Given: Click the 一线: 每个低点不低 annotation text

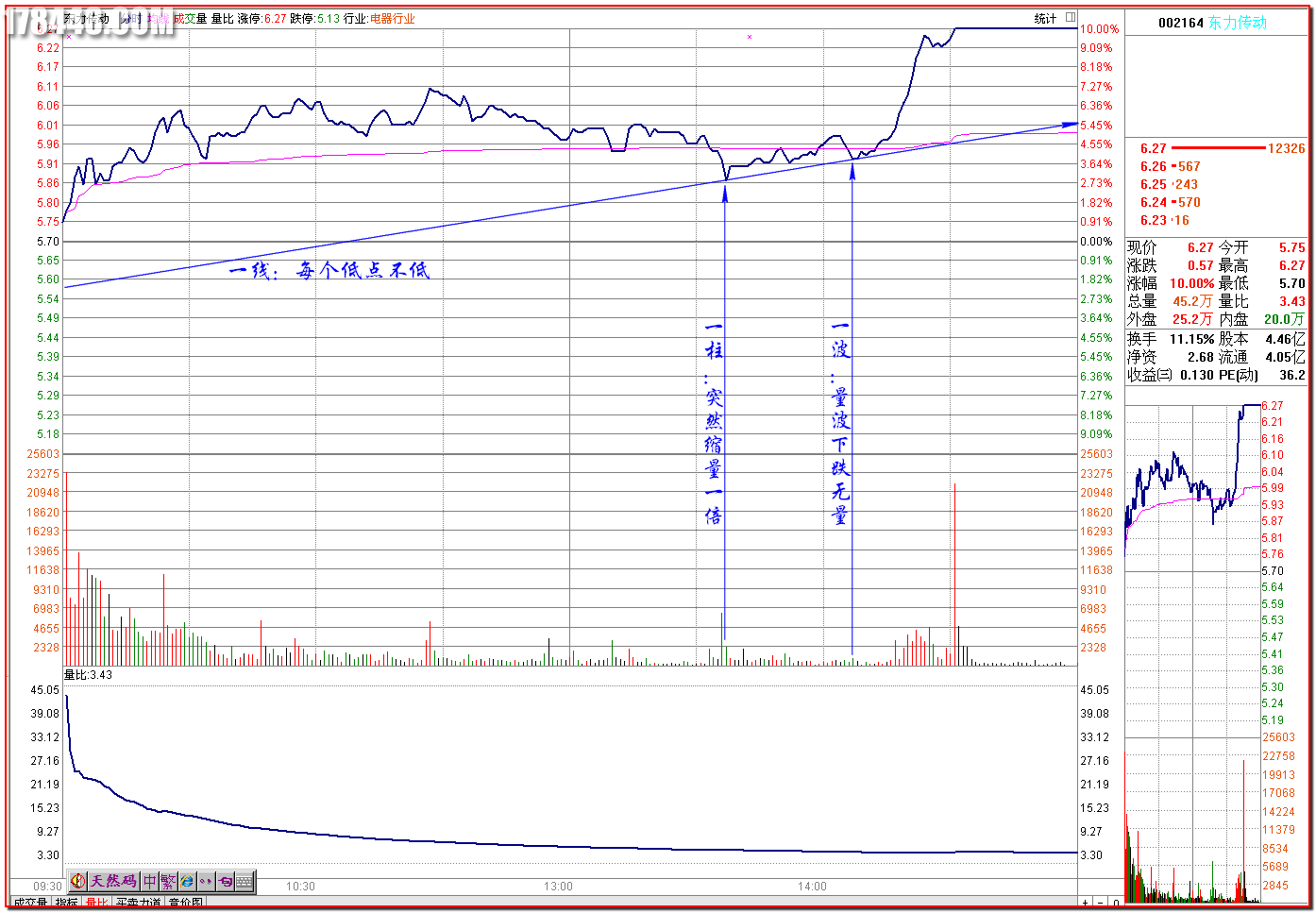Looking at the screenshot, I should click(329, 271).
